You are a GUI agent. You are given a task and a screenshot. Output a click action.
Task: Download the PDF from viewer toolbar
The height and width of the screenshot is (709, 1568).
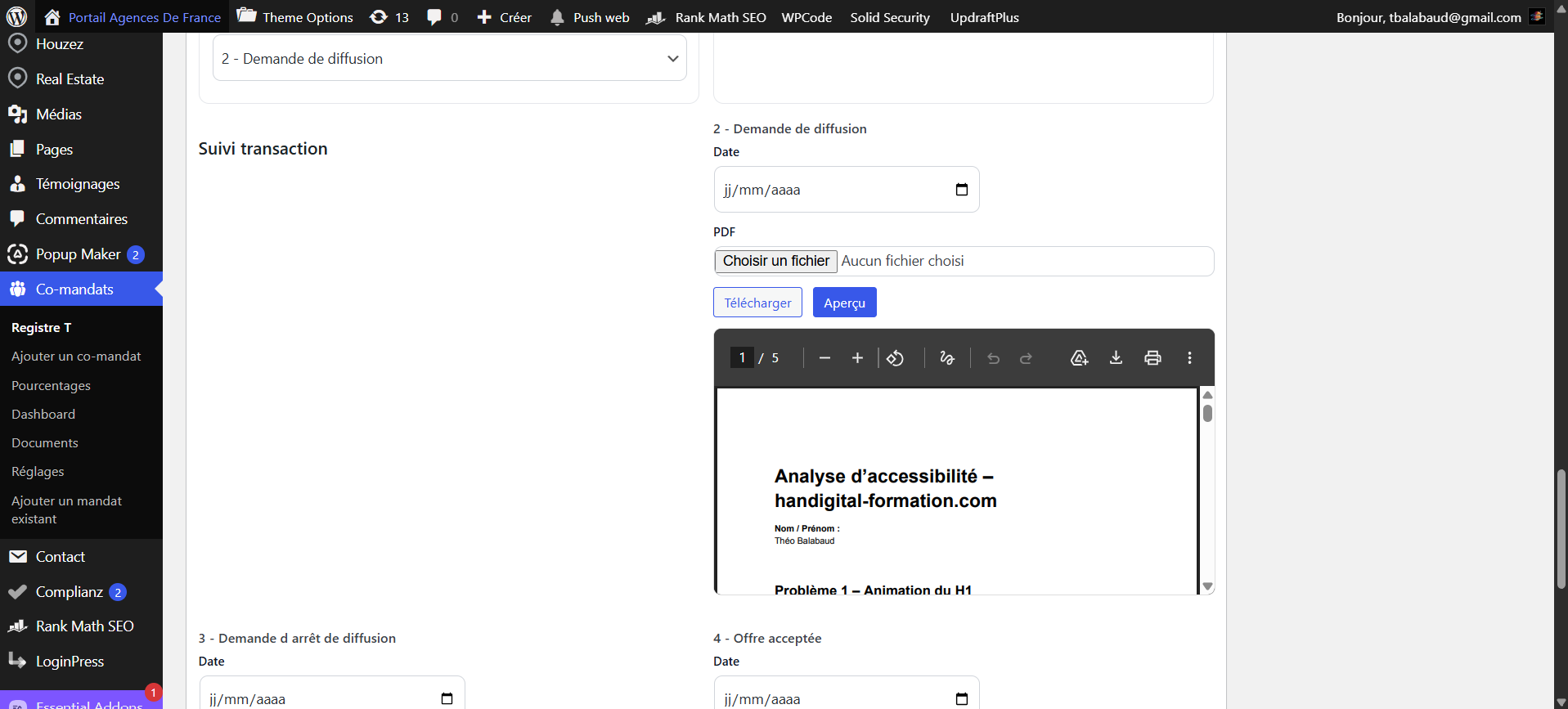pyautogui.click(x=1116, y=358)
